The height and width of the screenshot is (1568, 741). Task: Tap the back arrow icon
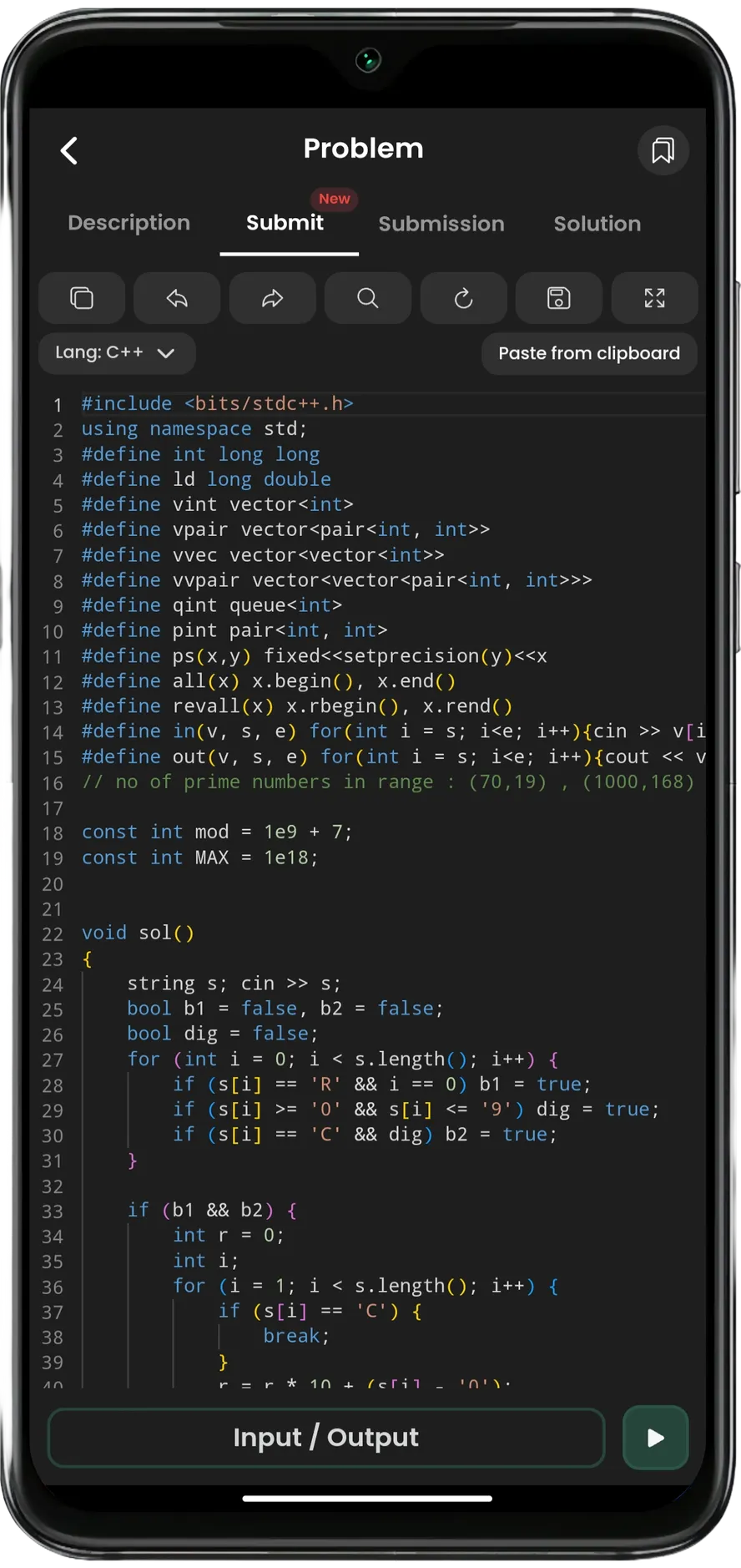pos(69,151)
